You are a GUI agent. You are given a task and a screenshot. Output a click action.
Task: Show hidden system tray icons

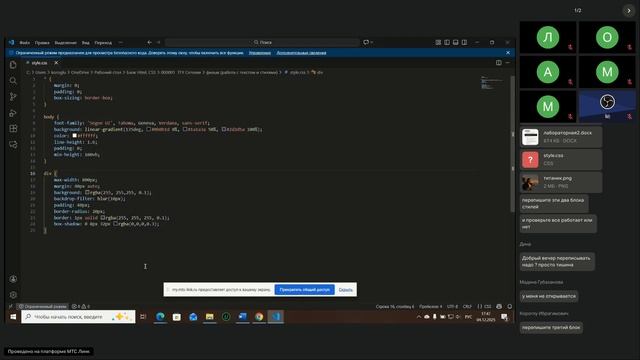pyautogui.click(x=418, y=317)
